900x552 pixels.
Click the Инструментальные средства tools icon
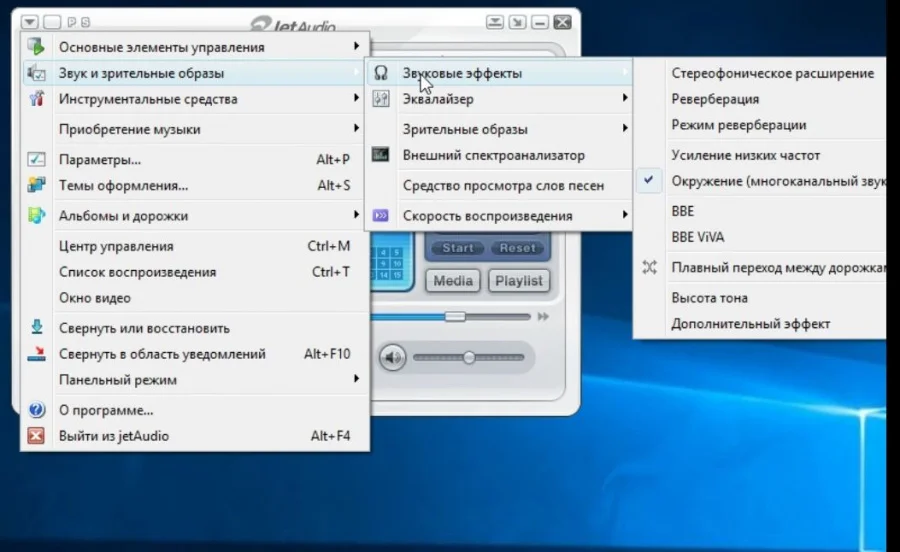[36, 99]
